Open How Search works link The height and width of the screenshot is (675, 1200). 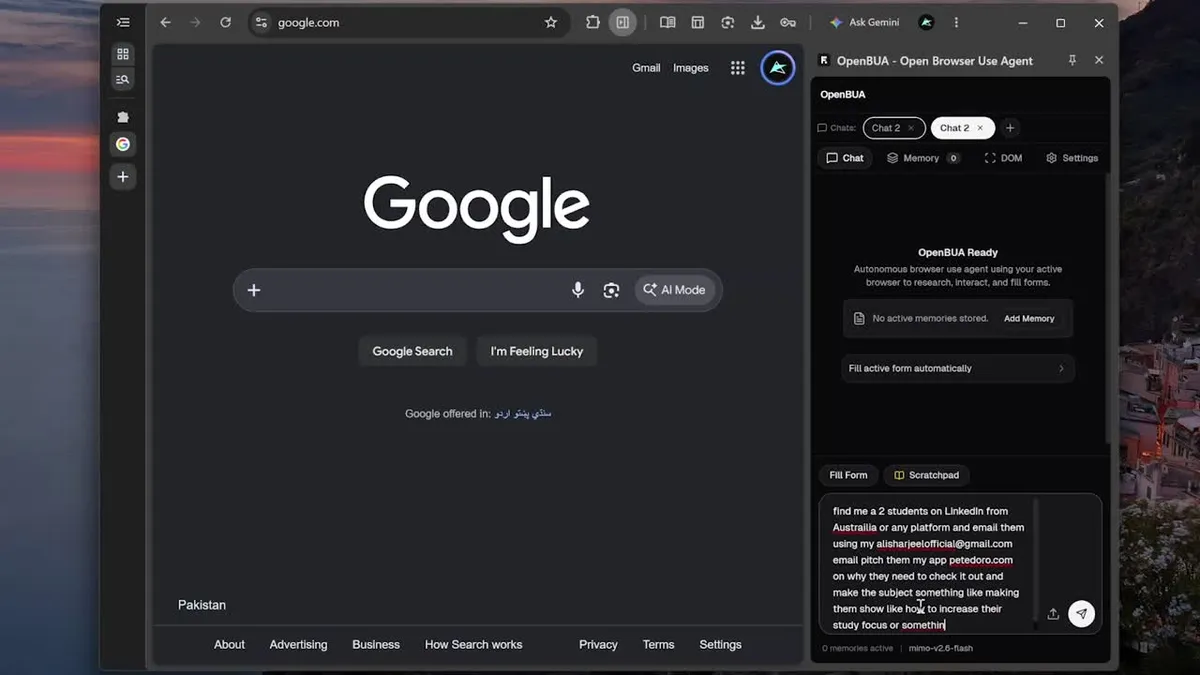click(474, 644)
